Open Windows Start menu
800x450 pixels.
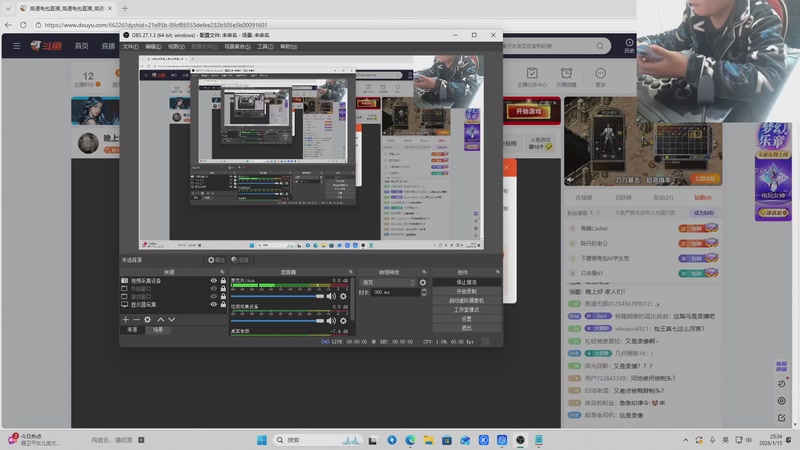pos(262,440)
